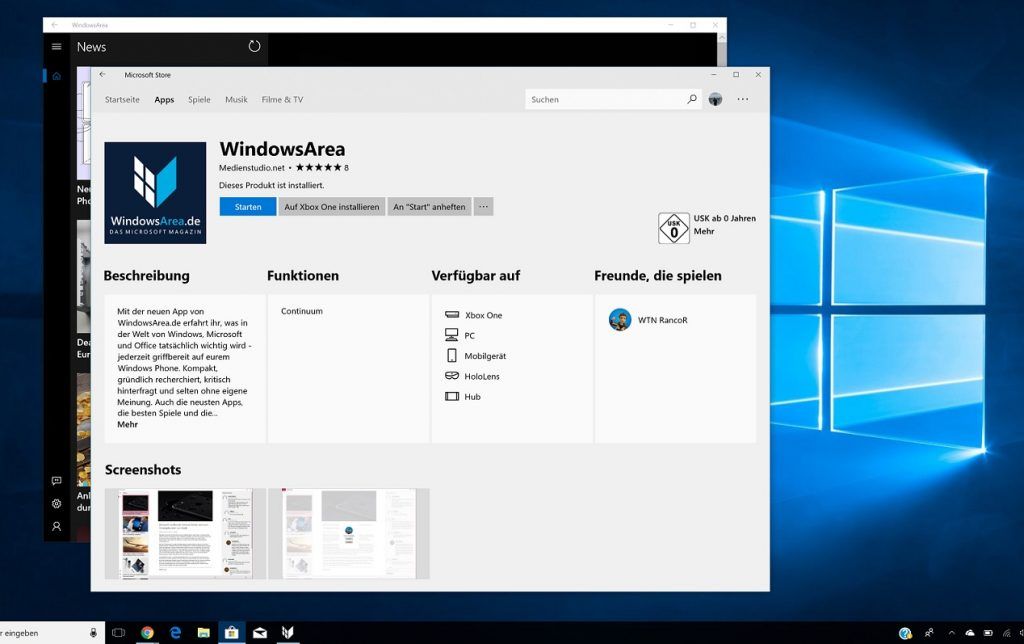Click the Mobilgerät device icon
This screenshot has height=644, width=1024.
click(x=451, y=355)
